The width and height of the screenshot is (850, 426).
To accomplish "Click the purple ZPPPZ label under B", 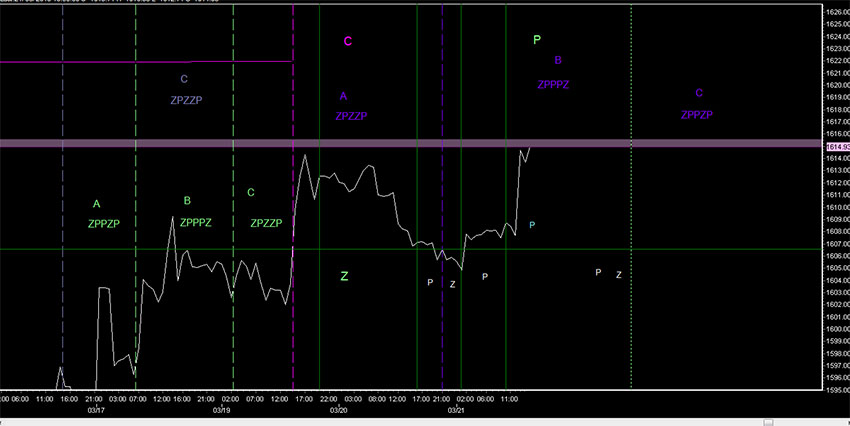I will coord(553,85).
